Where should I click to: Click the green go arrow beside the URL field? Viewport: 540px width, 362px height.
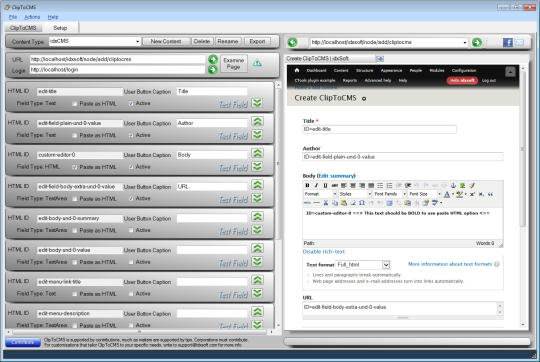pos(213,59)
